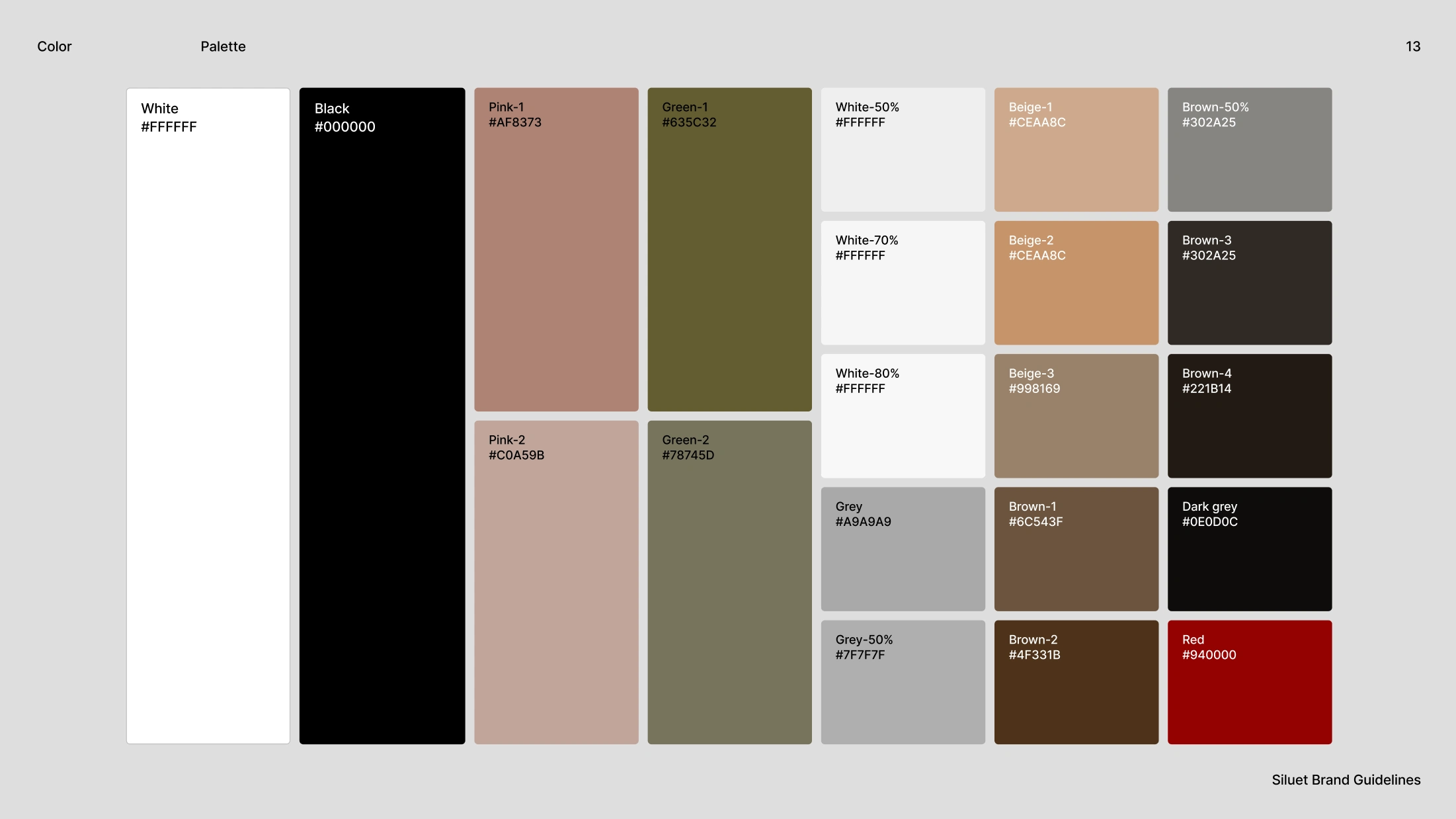Pick the Pink-1 #AF8373 swatch
This screenshot has height=819, width=1456.
[556, 249]
